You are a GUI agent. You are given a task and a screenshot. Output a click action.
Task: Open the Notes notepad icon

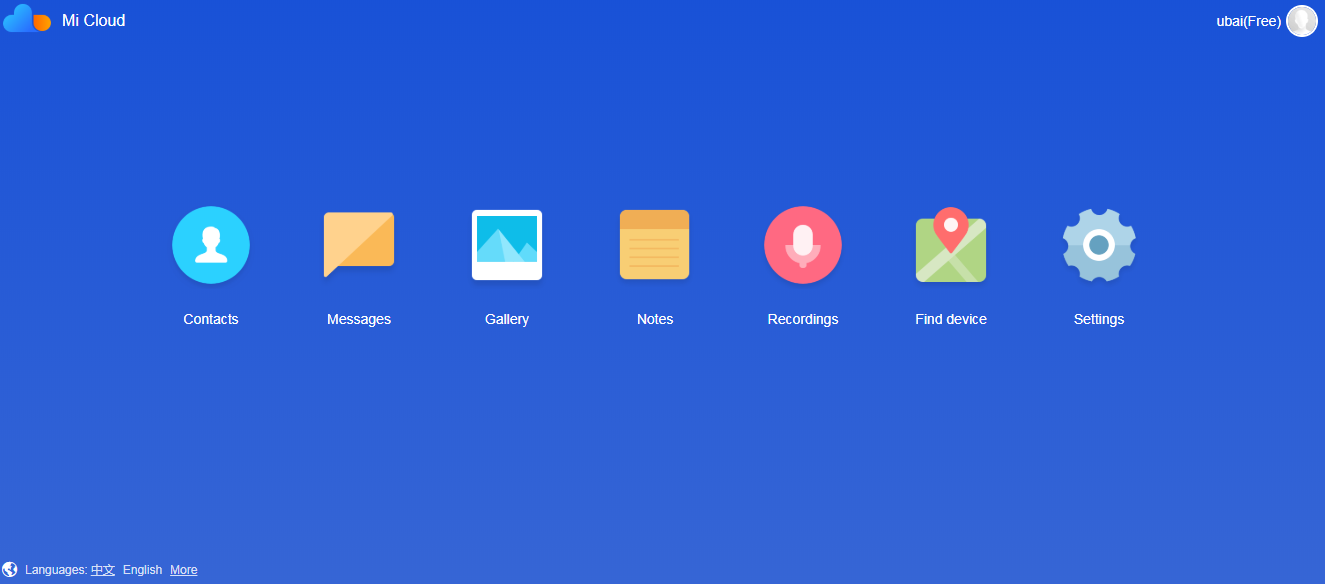(655, 245)
